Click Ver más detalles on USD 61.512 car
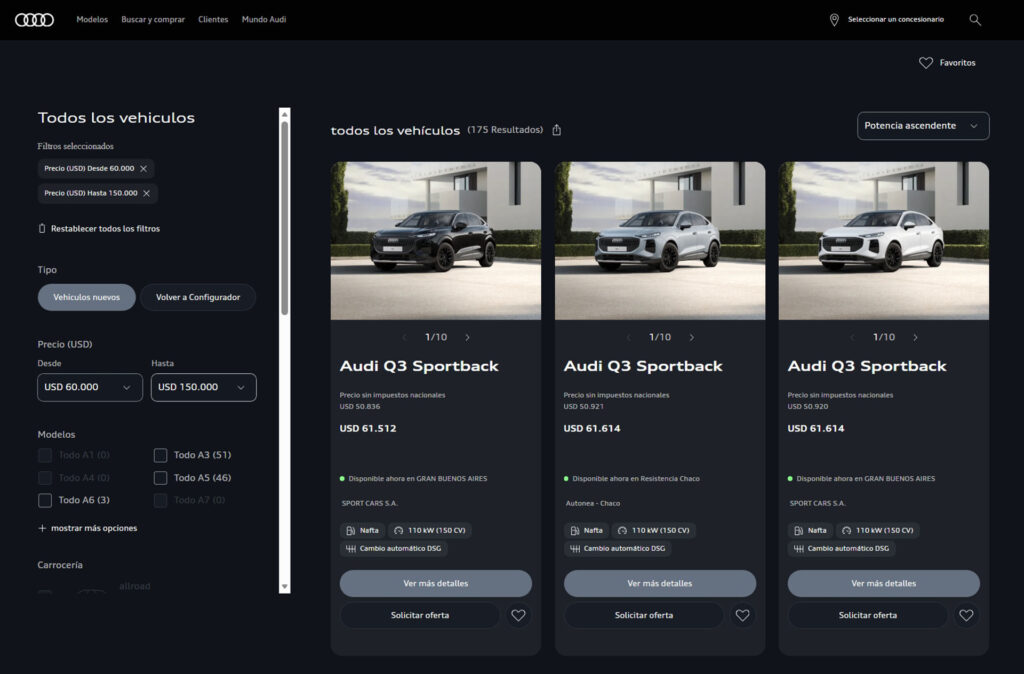 436,583
